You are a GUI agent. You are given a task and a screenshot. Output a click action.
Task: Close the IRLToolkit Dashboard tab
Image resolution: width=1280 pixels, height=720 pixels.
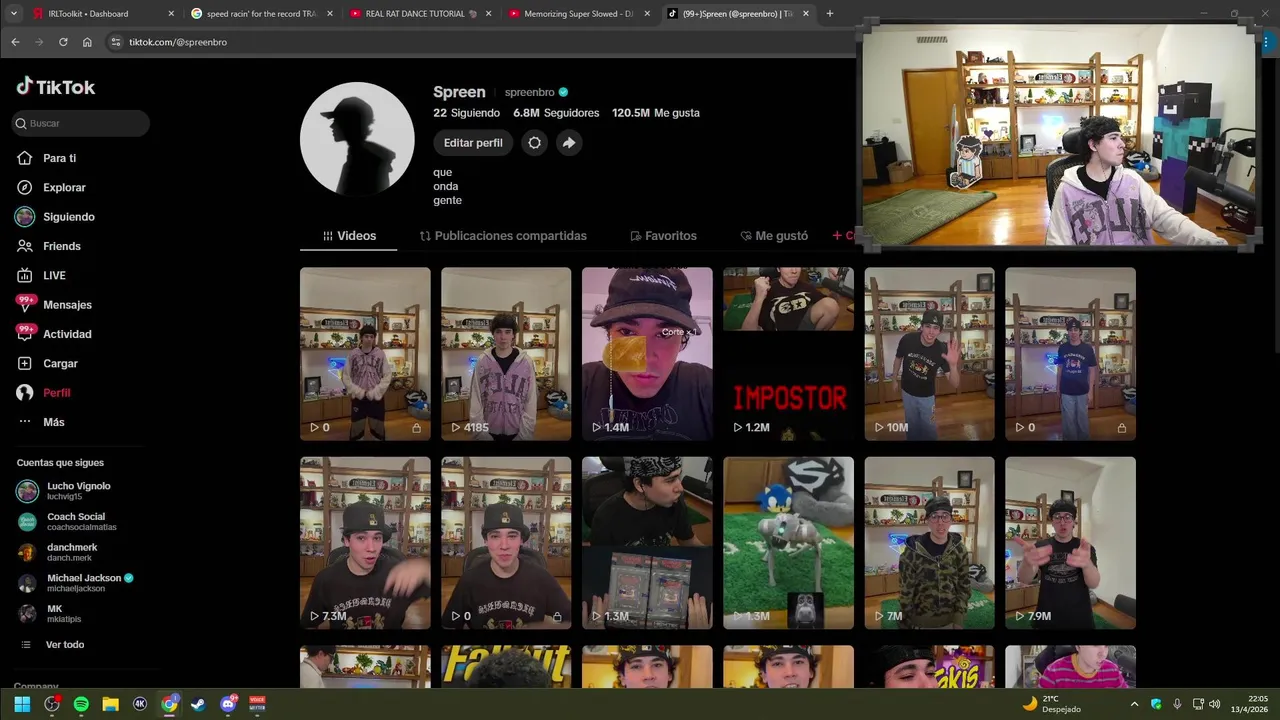171,14
